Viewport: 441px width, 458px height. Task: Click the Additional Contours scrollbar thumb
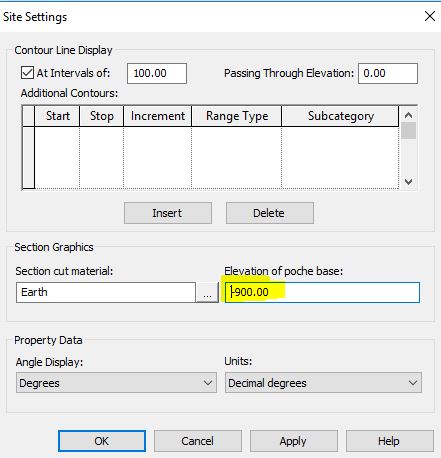point(408,131)
